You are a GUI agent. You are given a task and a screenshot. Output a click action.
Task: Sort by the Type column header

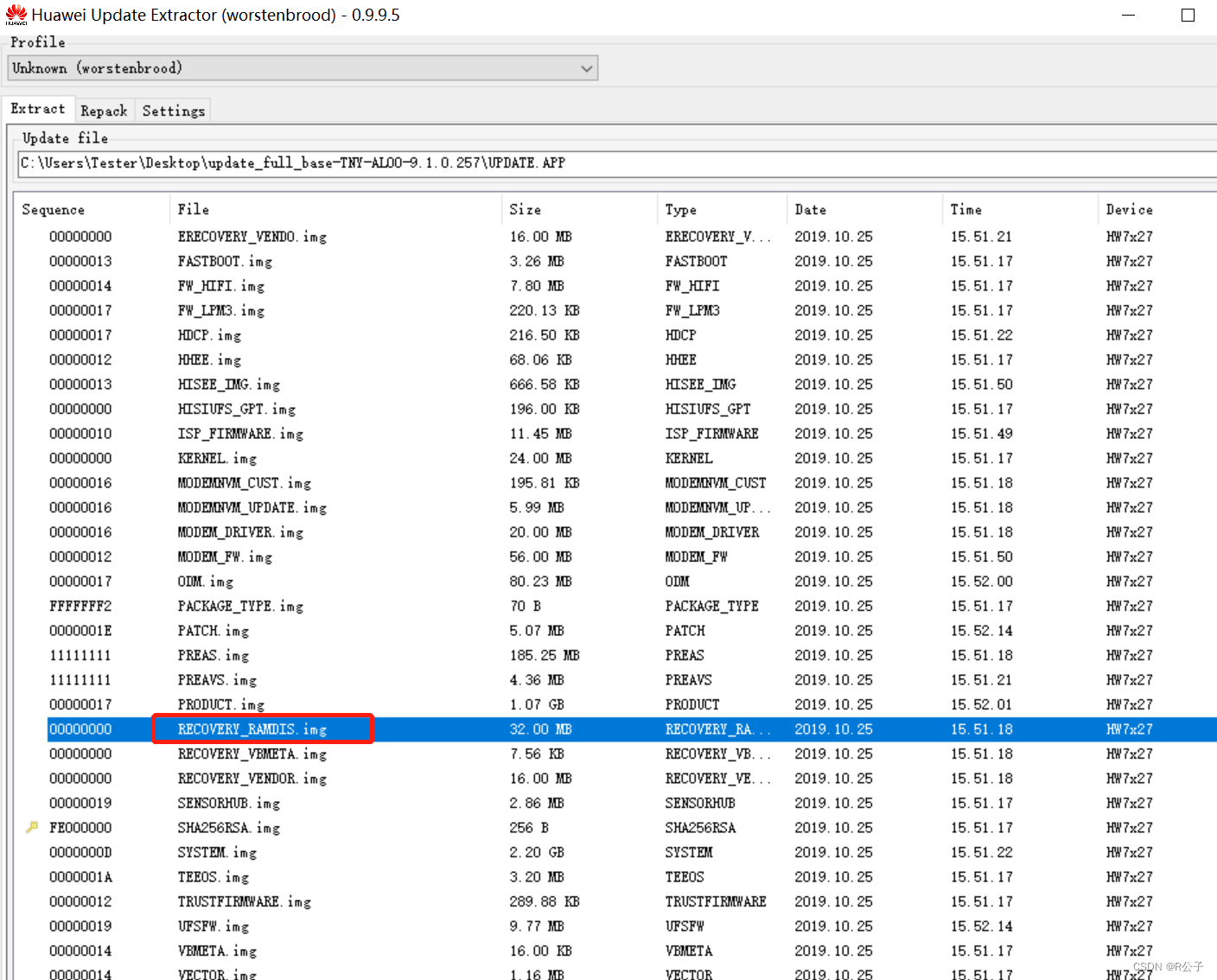click(680, 210)
